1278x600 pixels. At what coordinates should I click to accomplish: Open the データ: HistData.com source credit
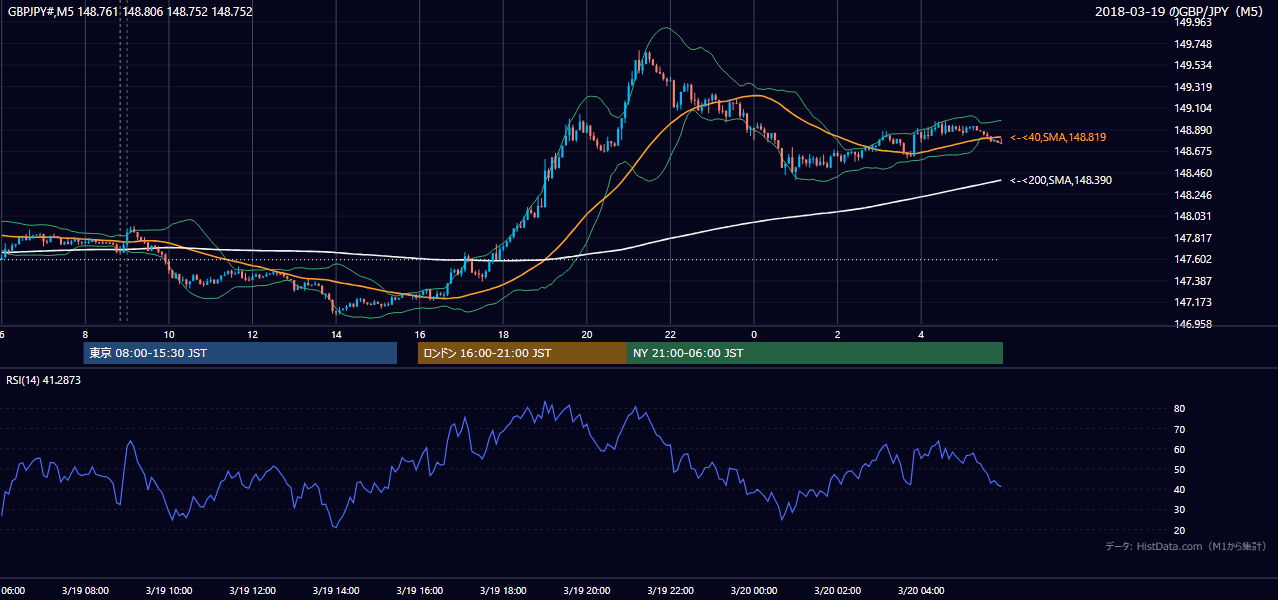pos(1185,546)
